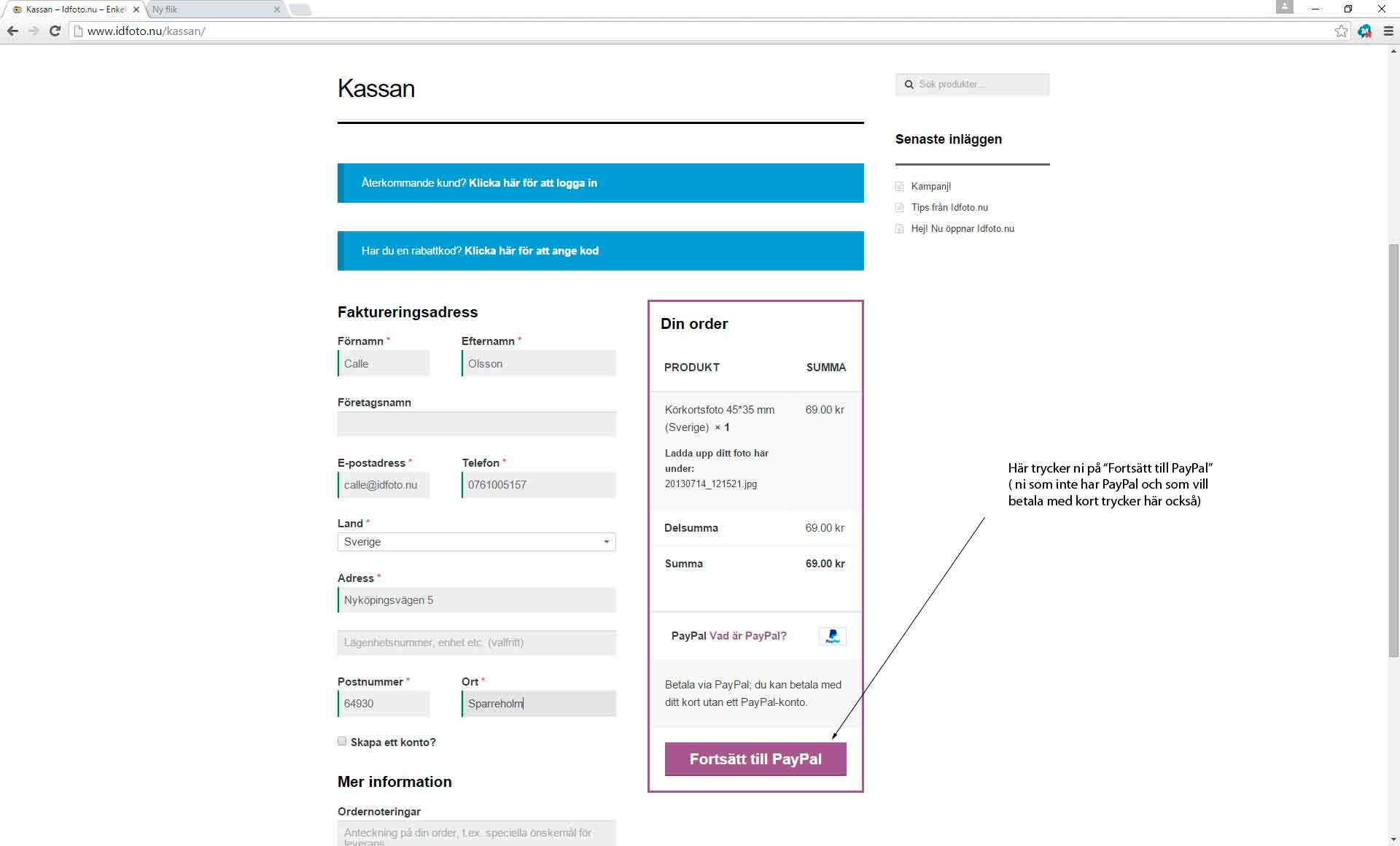Viewport: 1400px width, 846px height.
Task: Open the Vad är PayPal? link
Action: pos(748,636)
